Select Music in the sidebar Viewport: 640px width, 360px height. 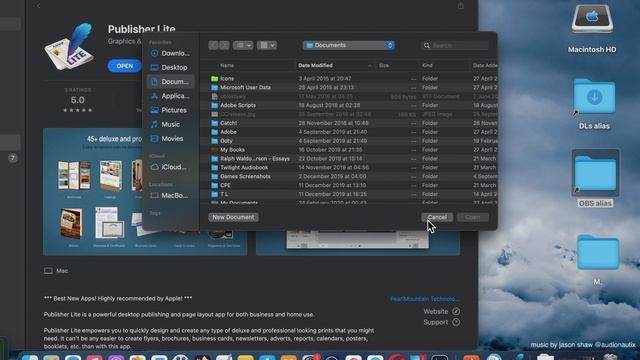(170, 124)
